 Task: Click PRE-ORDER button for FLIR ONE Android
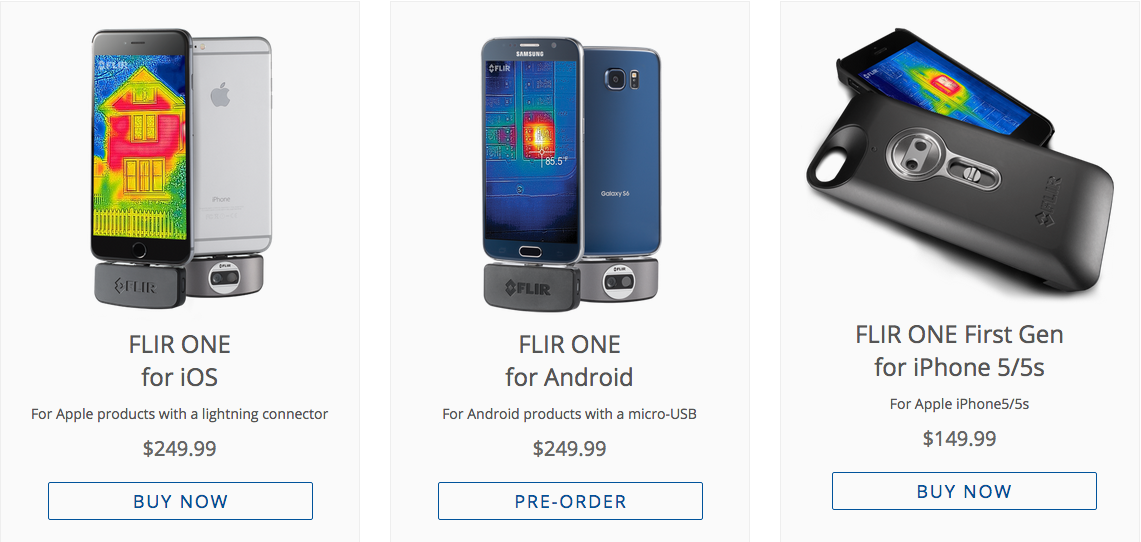coord(570,501)
